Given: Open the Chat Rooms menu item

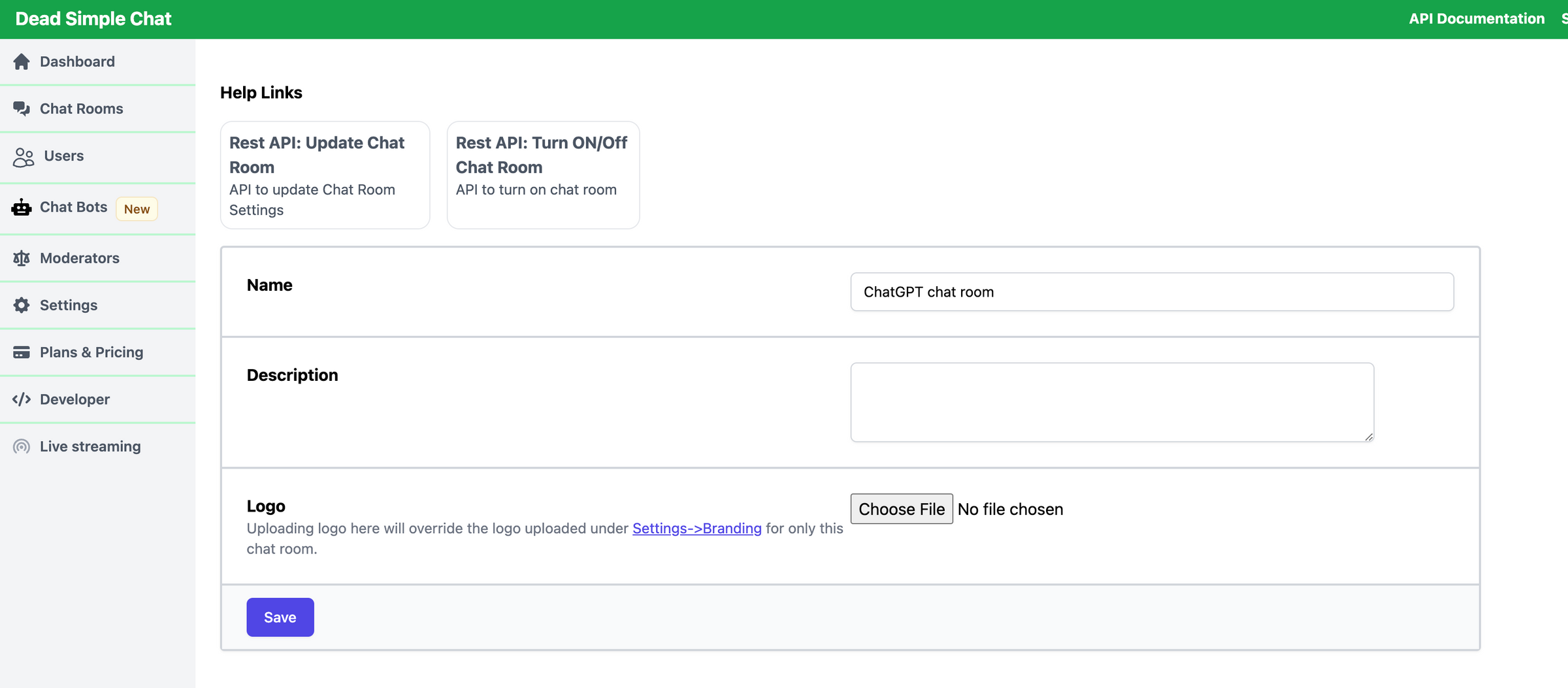Looking at the screenshot, I should 81,108.
